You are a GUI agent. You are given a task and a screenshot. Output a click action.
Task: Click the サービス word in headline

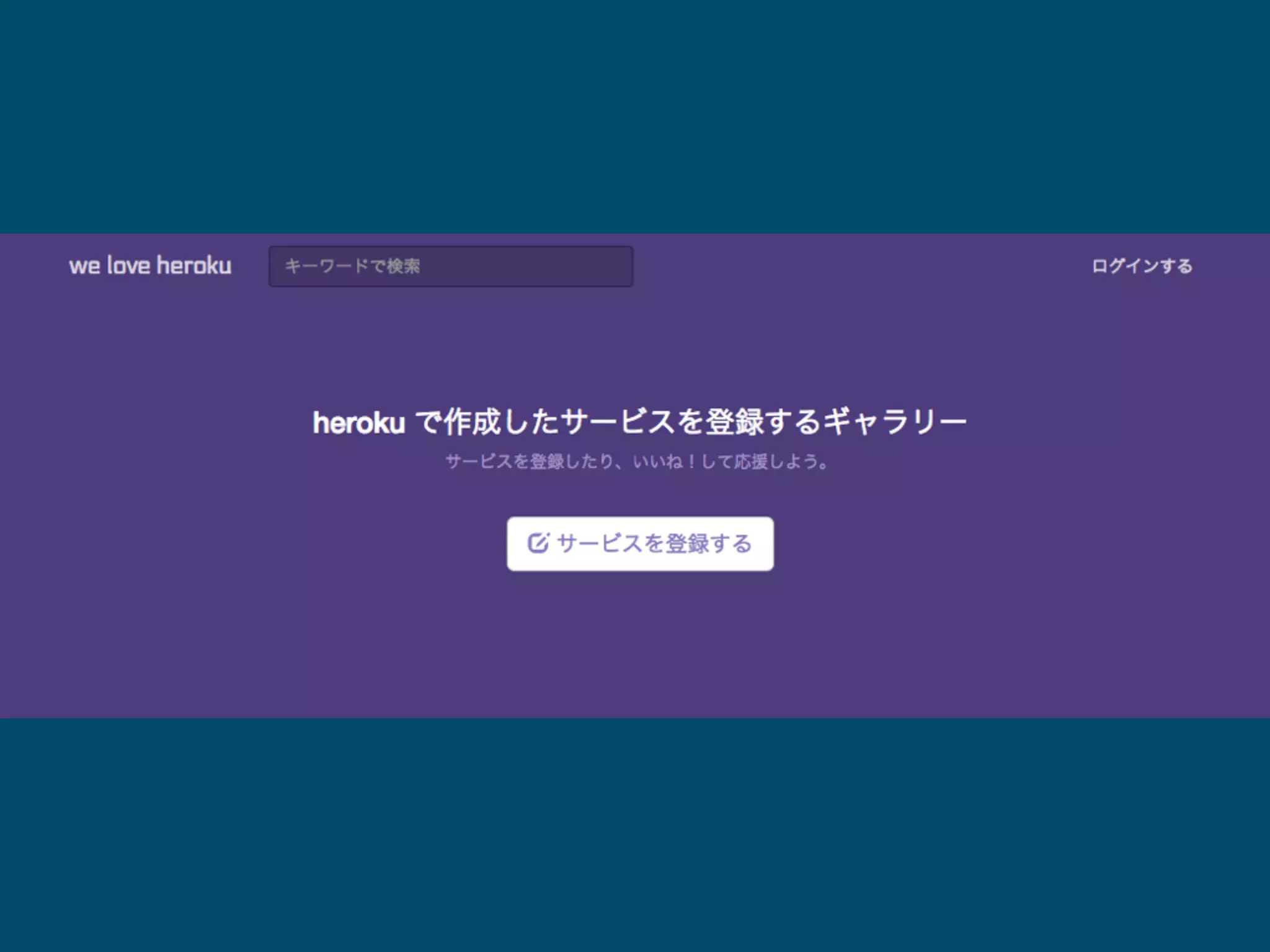tap(618, 423)
